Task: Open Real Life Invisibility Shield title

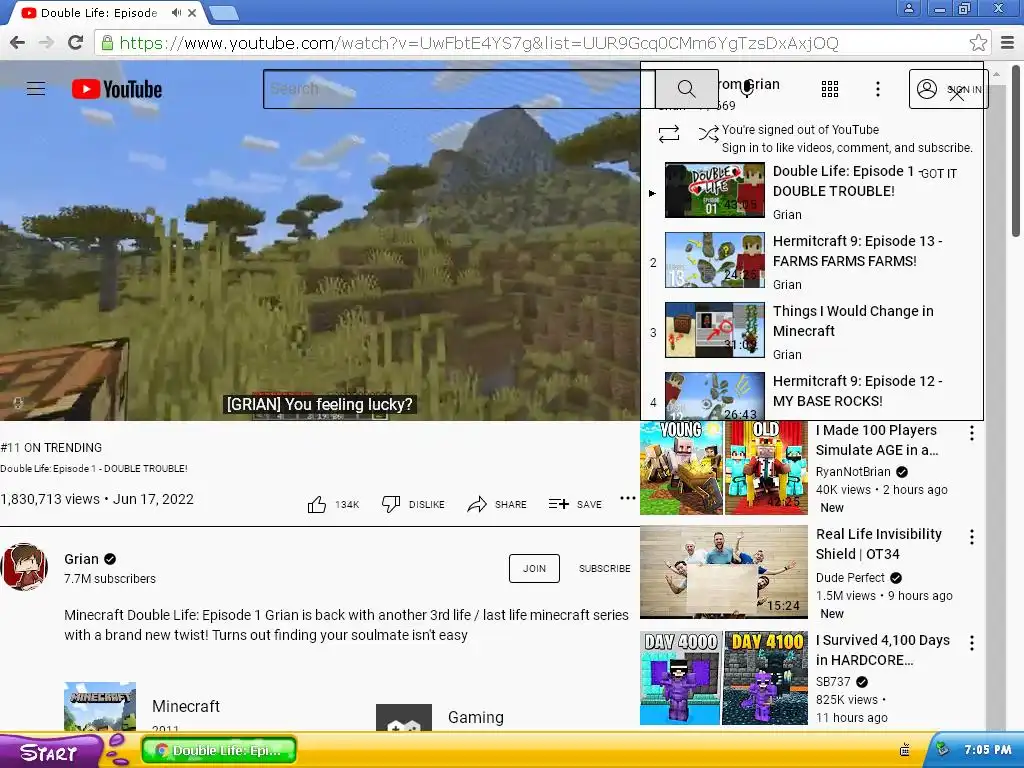Action: coord(878,544)
